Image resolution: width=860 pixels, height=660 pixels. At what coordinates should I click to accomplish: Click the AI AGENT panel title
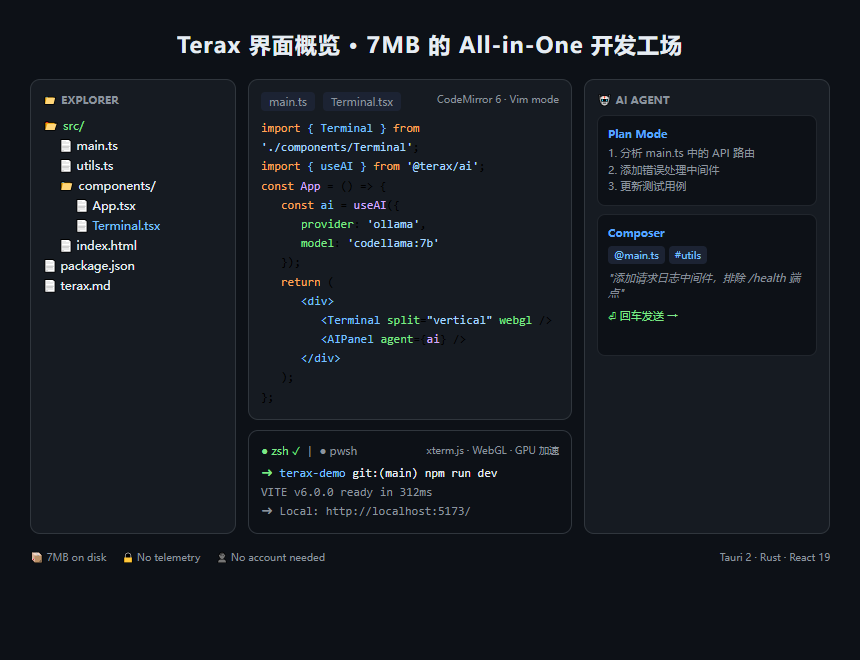[x=642, y=100]
